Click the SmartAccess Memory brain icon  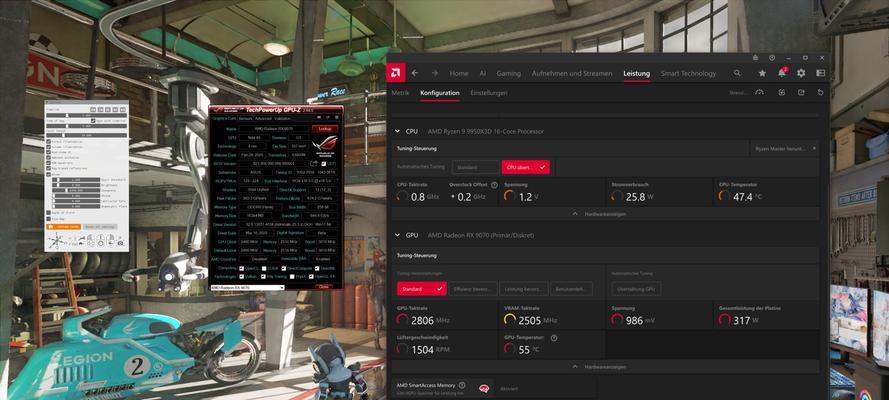pos(484,389)
